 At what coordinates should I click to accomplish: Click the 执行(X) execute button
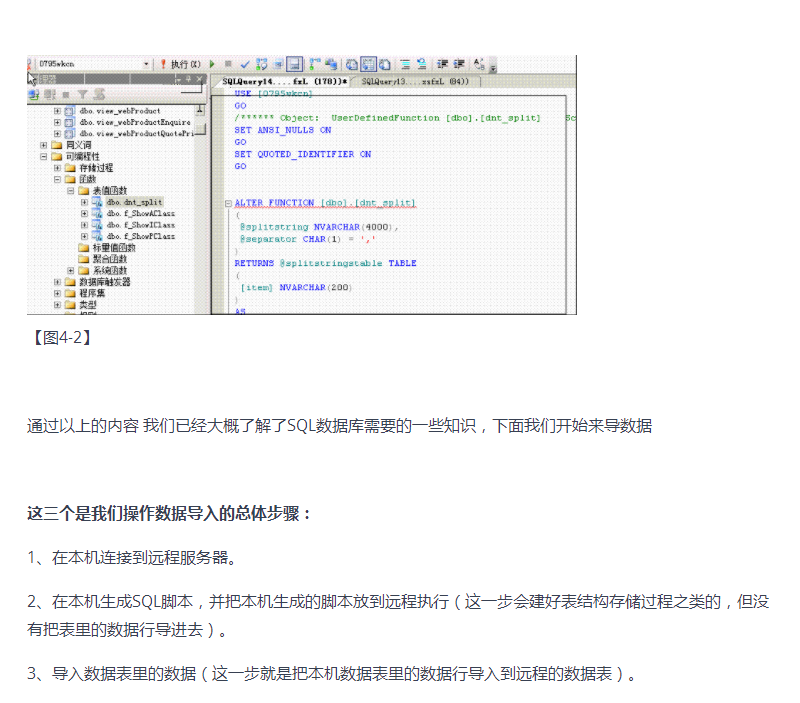pyautogui.click(x=181, y=64)
